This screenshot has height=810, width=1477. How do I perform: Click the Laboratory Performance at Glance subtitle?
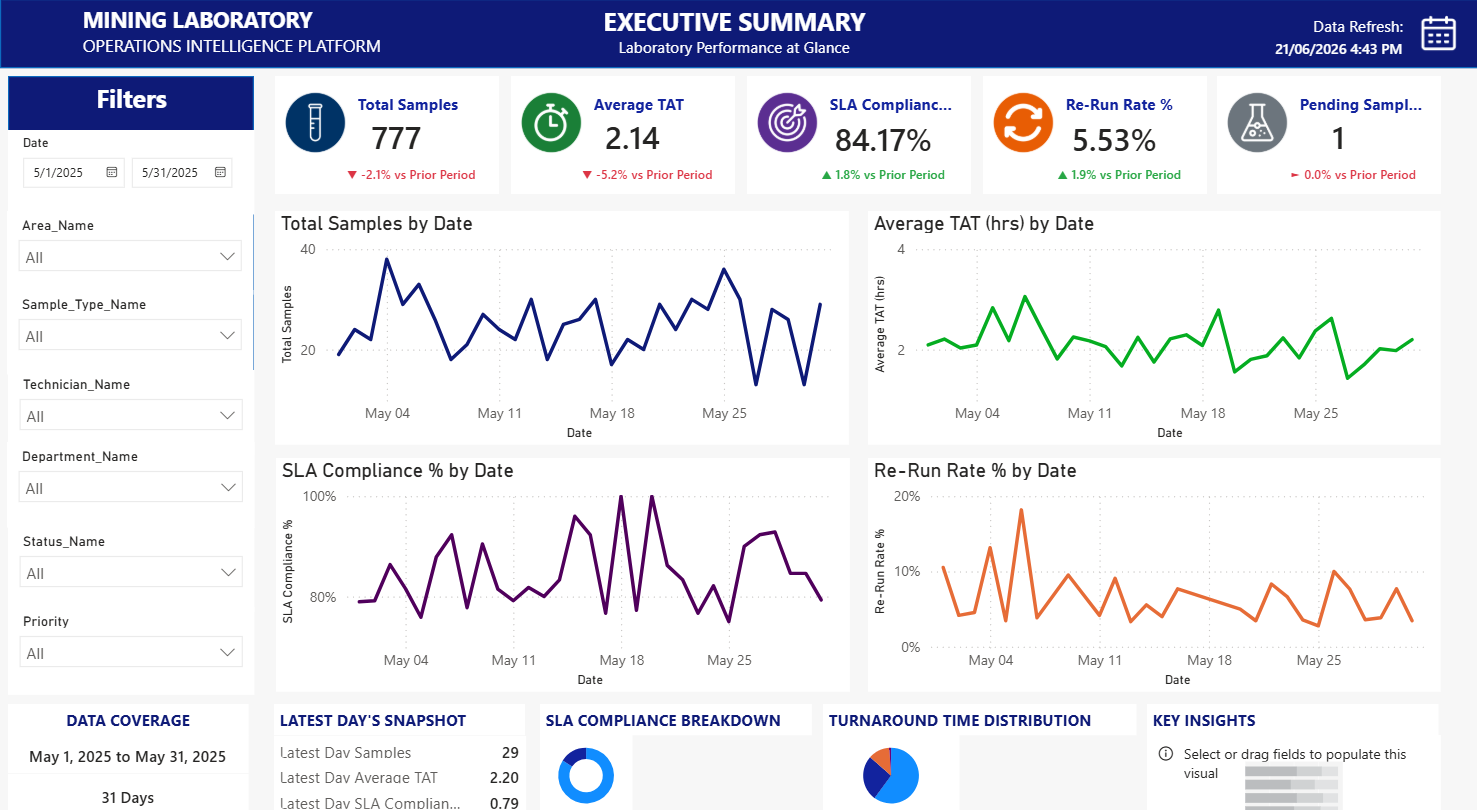point(734,48)
